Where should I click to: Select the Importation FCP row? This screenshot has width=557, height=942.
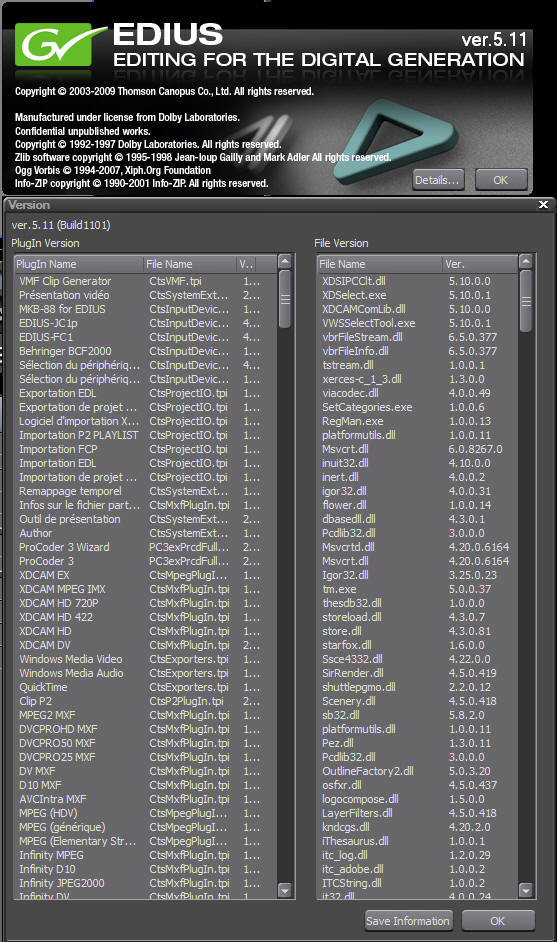pyautogui.click(x=145, y=449)
